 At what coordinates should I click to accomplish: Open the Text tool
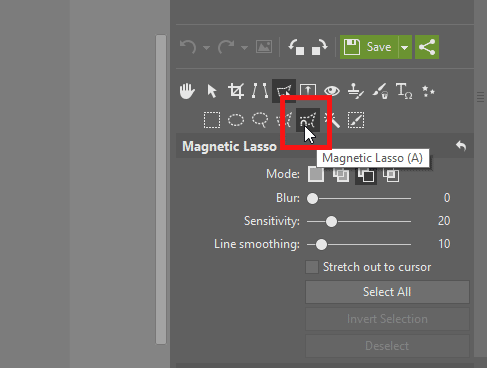(404, 91)
